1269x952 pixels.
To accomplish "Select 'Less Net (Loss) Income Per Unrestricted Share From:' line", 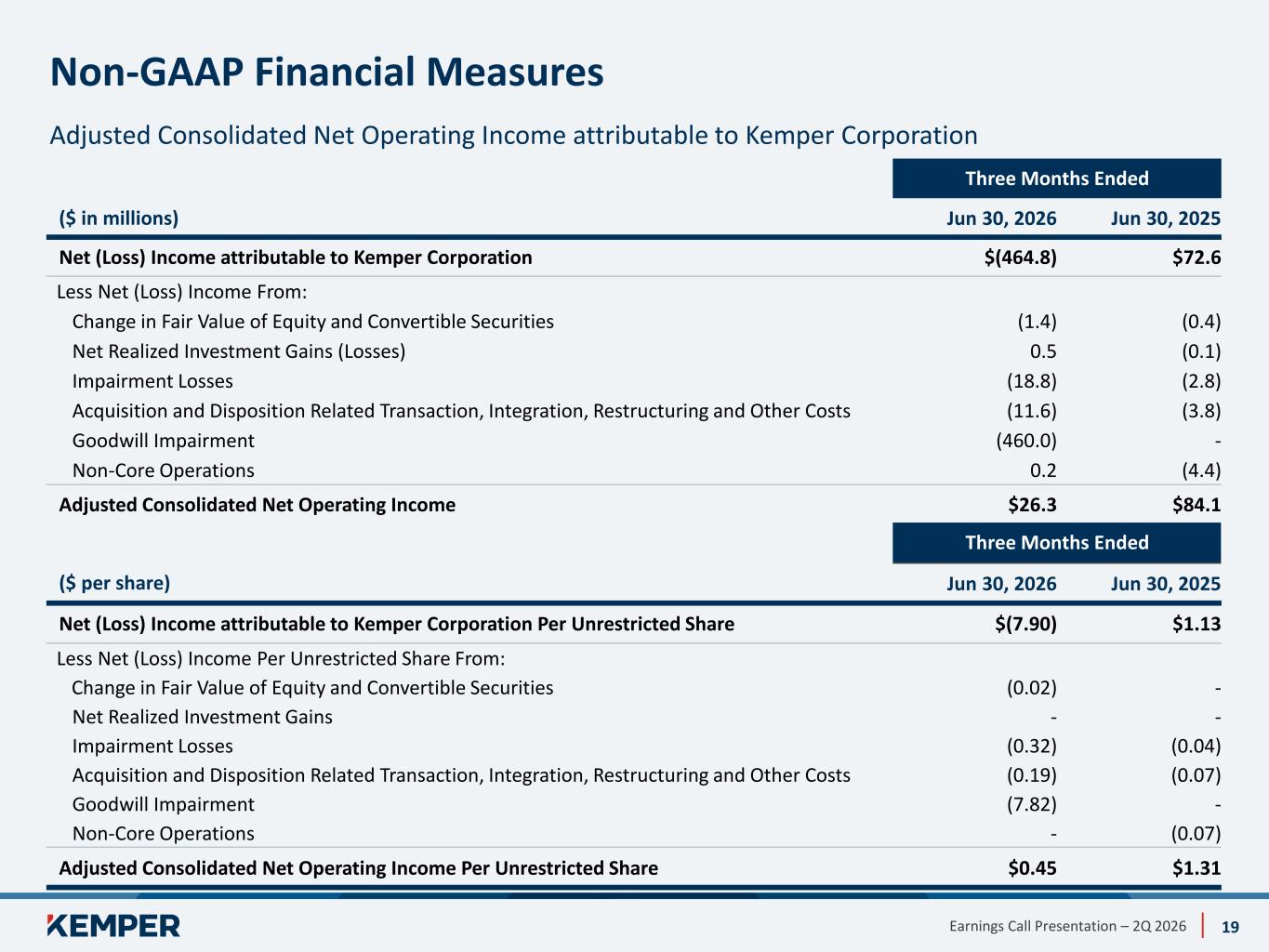I will tap(282, 659).
